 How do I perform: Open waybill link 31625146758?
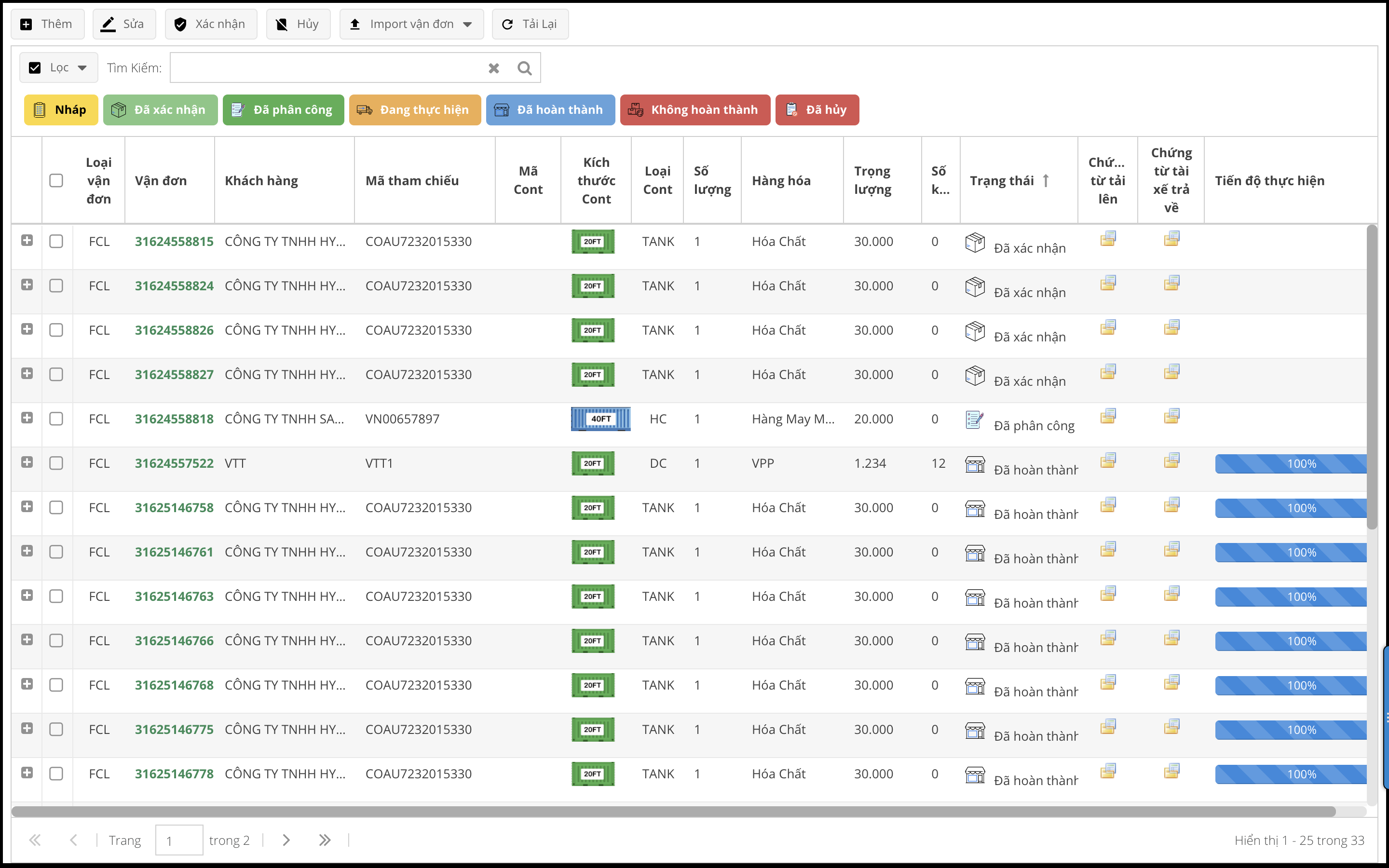click(x=174, y=508)
